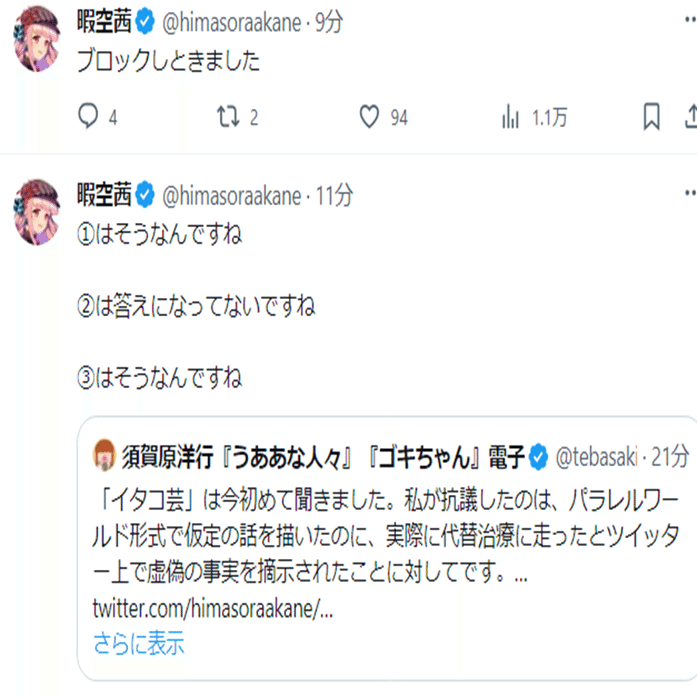Click the share icon on the first tweet
The width and height of the screenshot is (697, 697).
(690, 117)
